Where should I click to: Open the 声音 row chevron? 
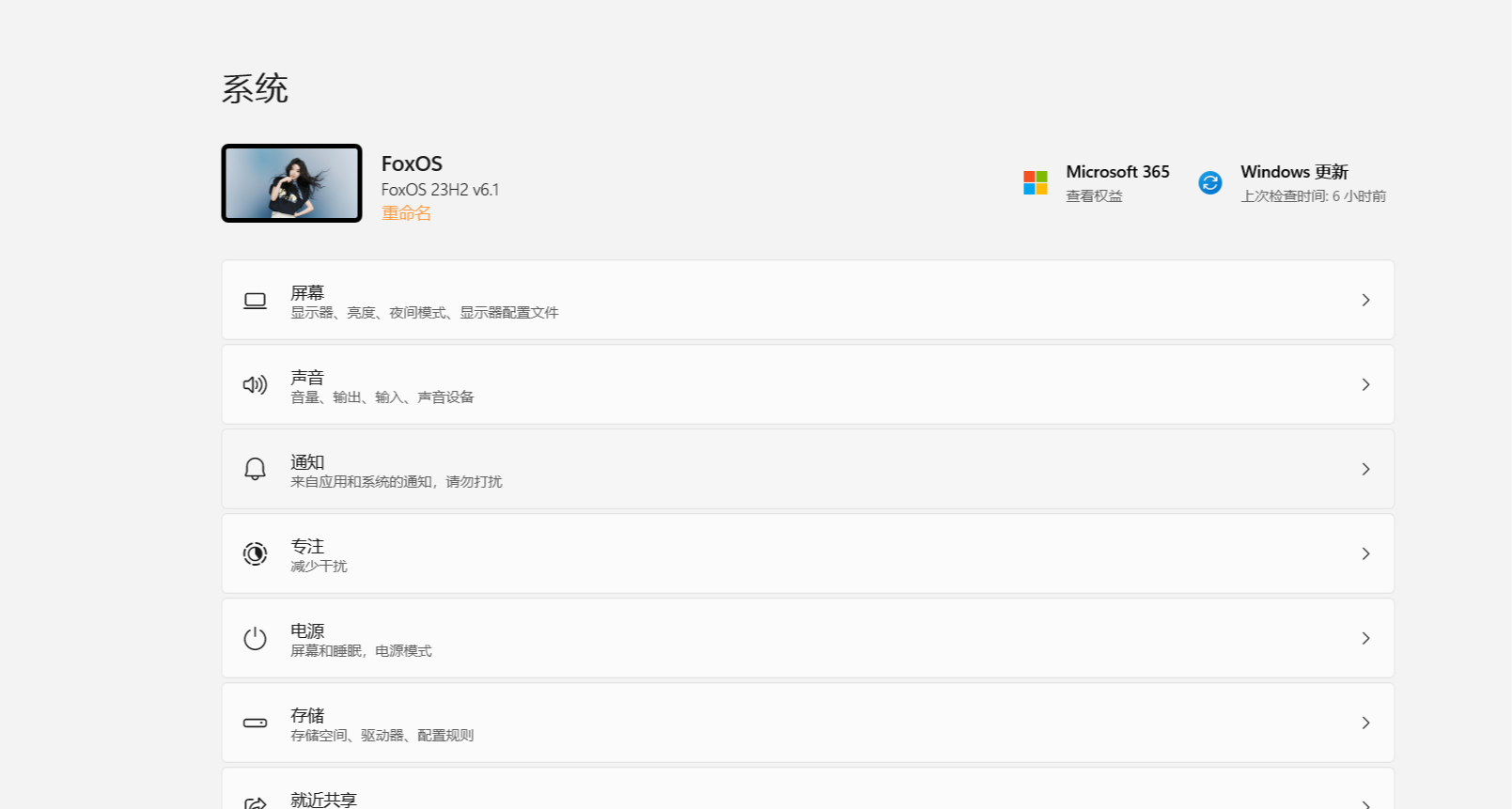tap(1365, 384)
